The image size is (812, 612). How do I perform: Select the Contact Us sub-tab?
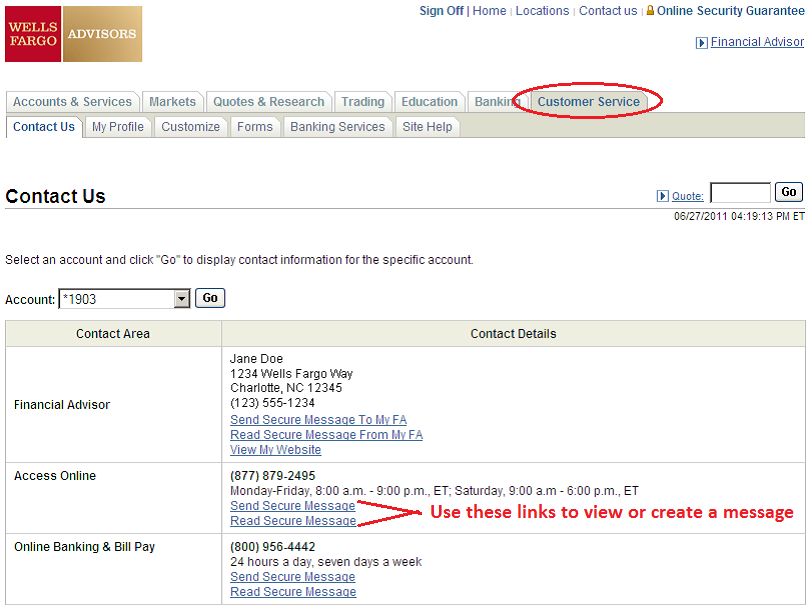click(x=44, y=127)
